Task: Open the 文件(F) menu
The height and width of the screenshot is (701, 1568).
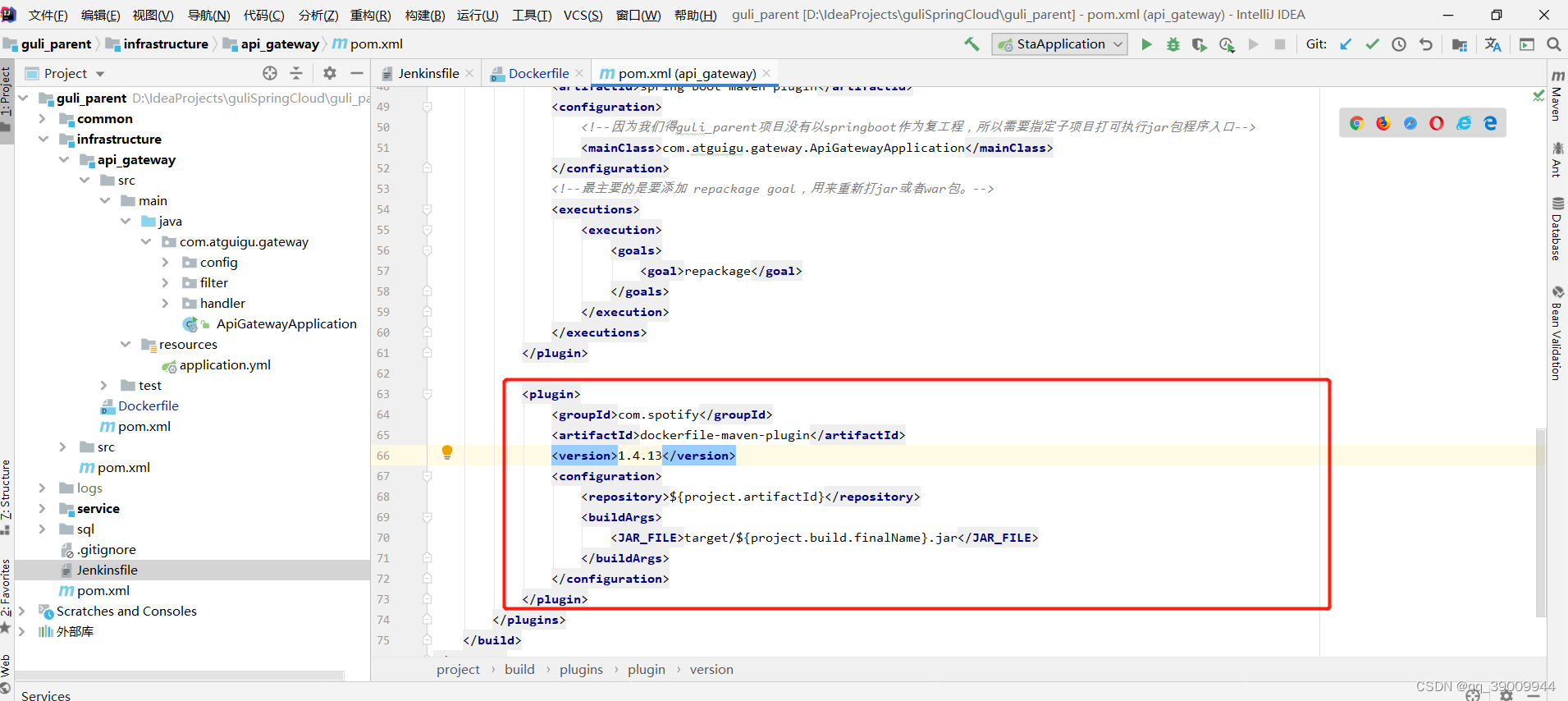Action: (x=48, y=15)
